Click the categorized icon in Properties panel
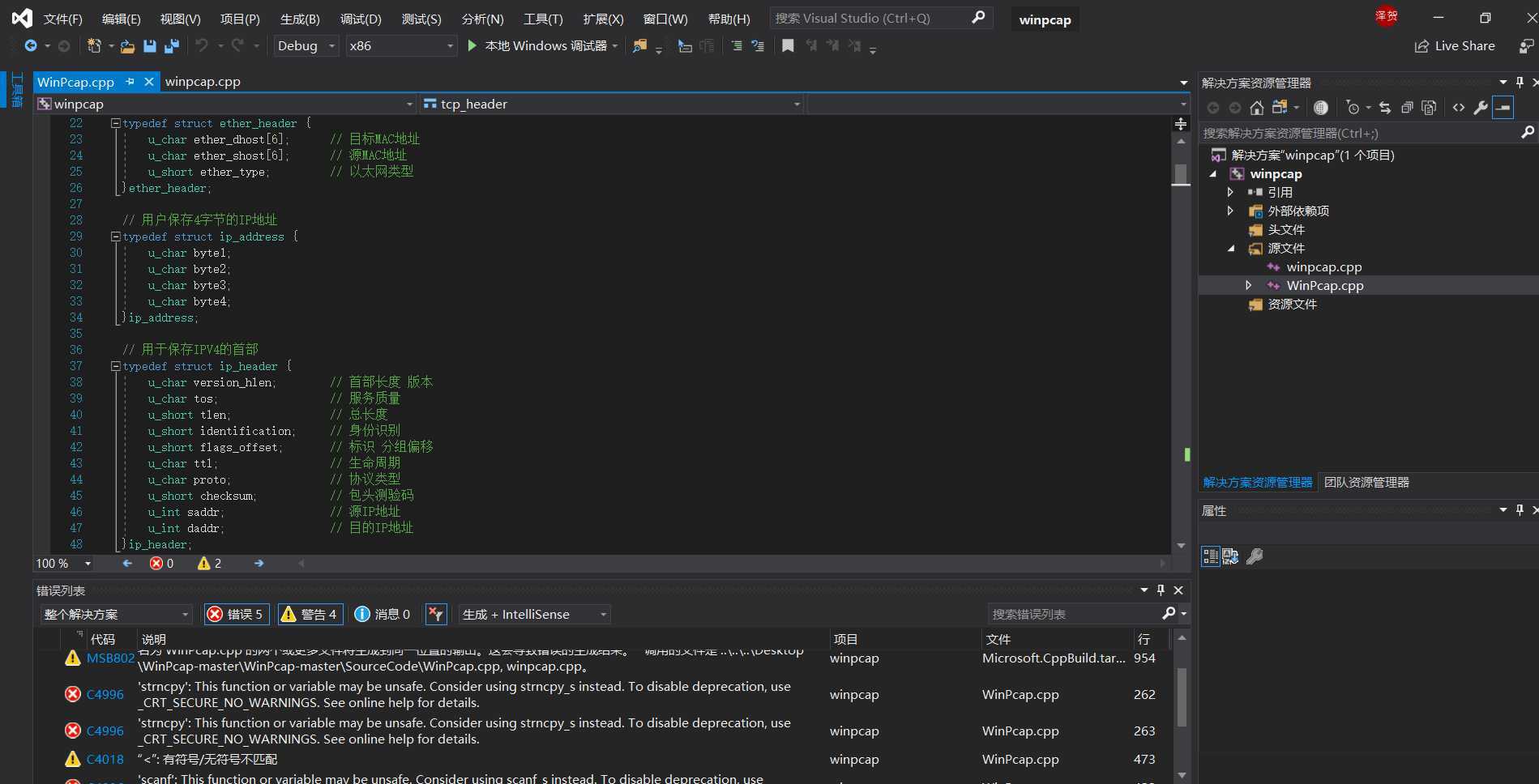Image resolution: width=1539 pixels, height=784 pixels. click(x=1210, y=556)
